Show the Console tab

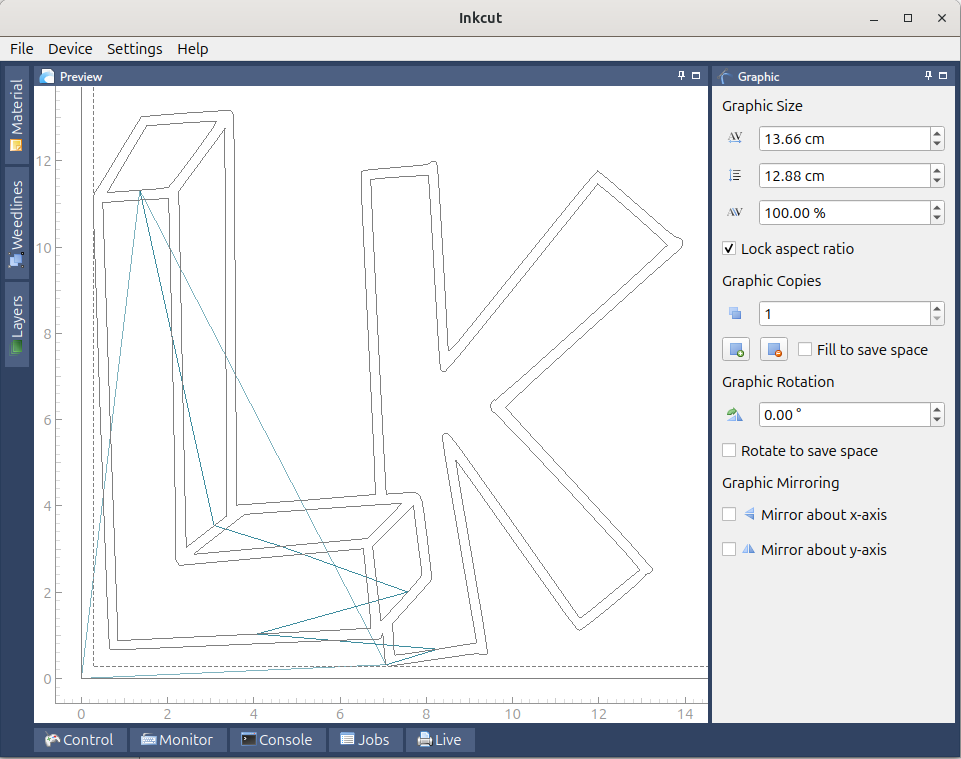(277, 740)
